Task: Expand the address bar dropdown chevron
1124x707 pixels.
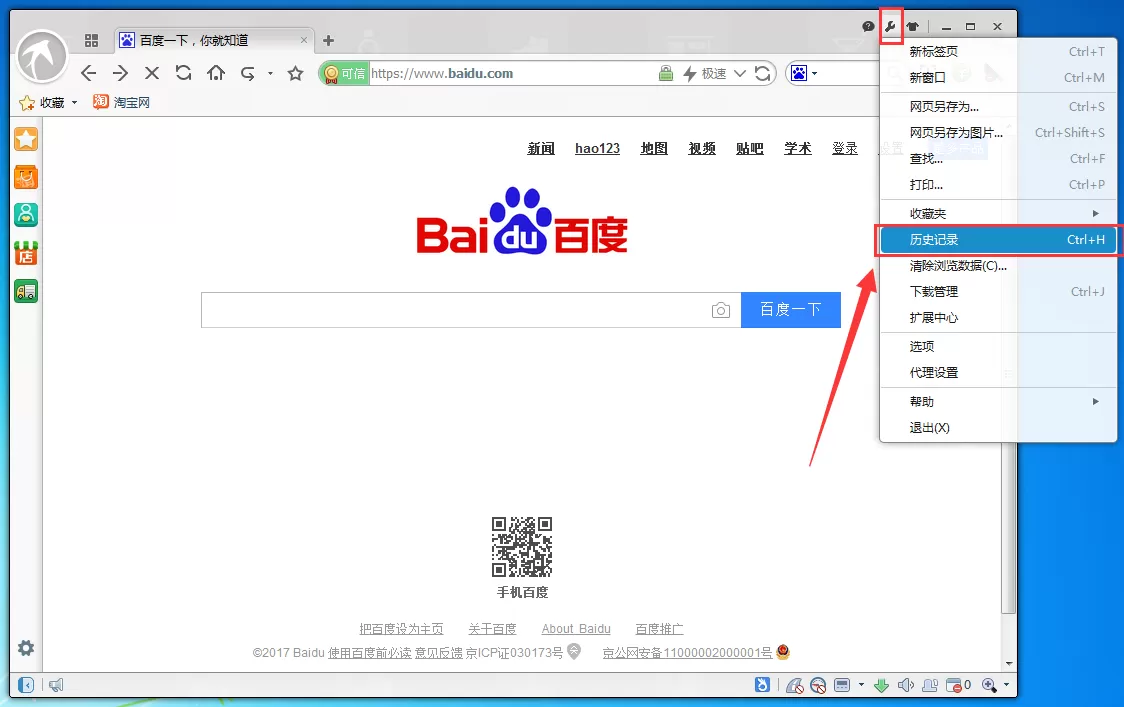Action: [740, 73]
